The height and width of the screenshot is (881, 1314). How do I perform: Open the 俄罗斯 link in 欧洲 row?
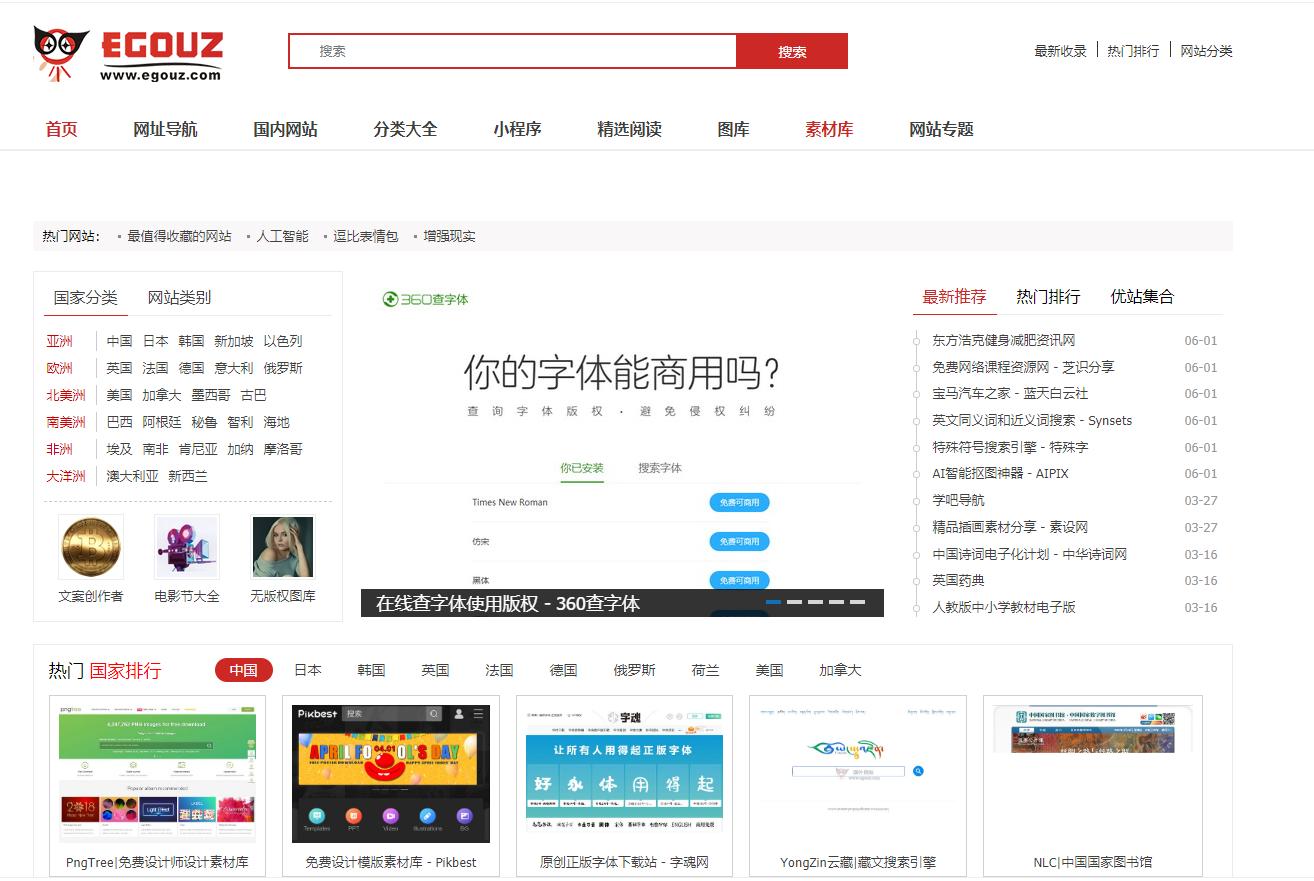tap(283, 368)
